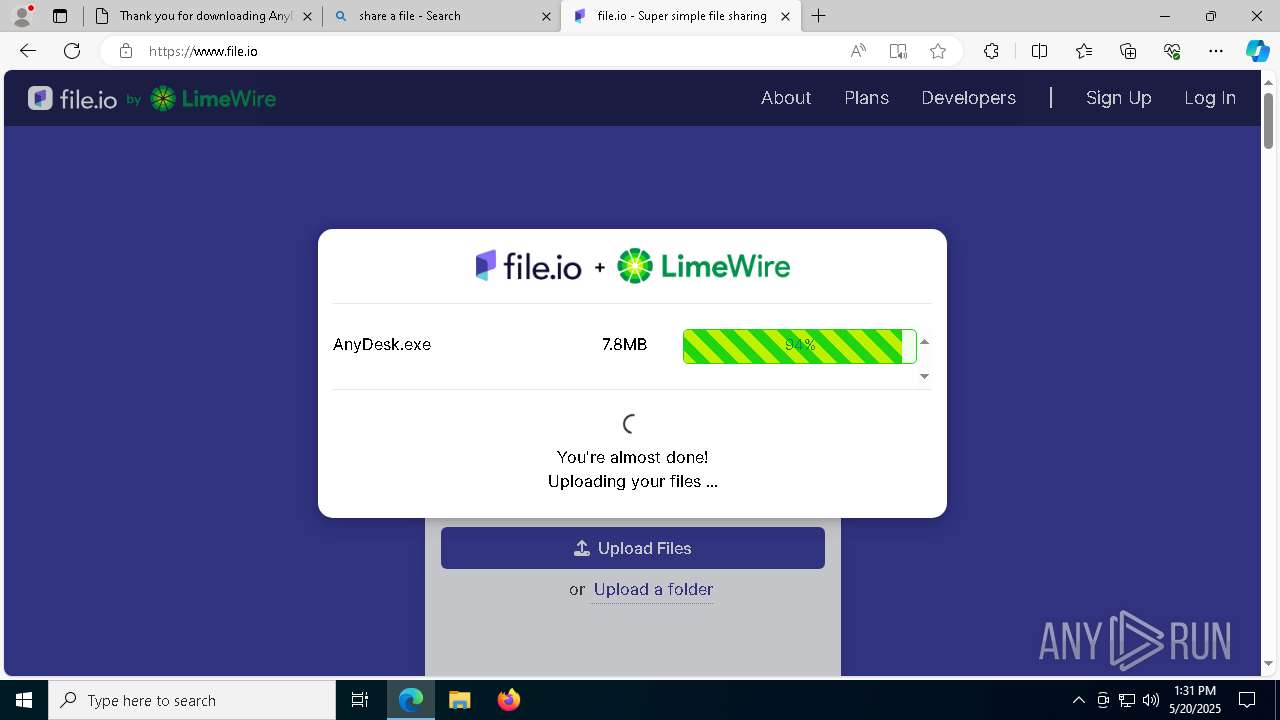The image size is (1280, 720).
Task: Activate Read aloud icon in address bar
Action: [858, 51]
